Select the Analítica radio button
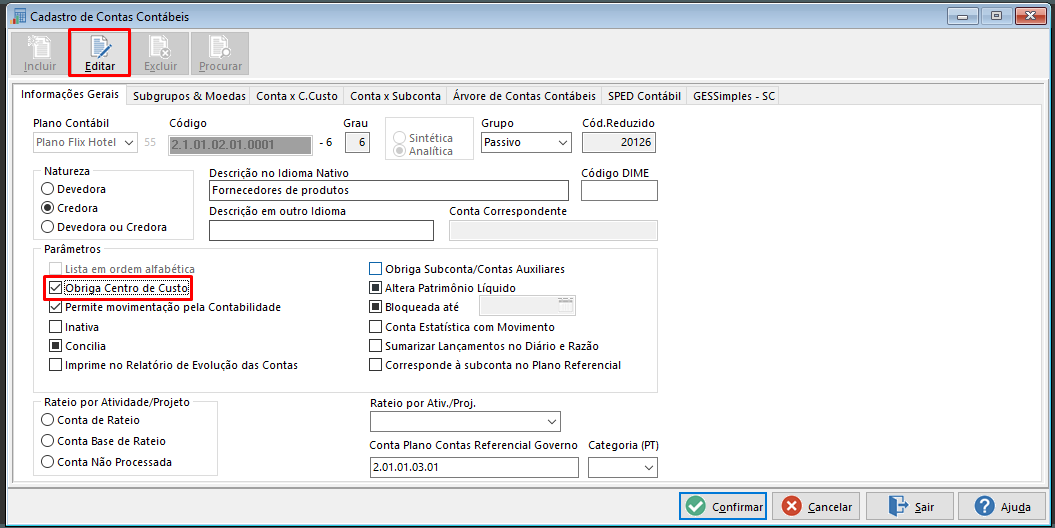This screenshot has height=528, width=1055. coord(400,151)
